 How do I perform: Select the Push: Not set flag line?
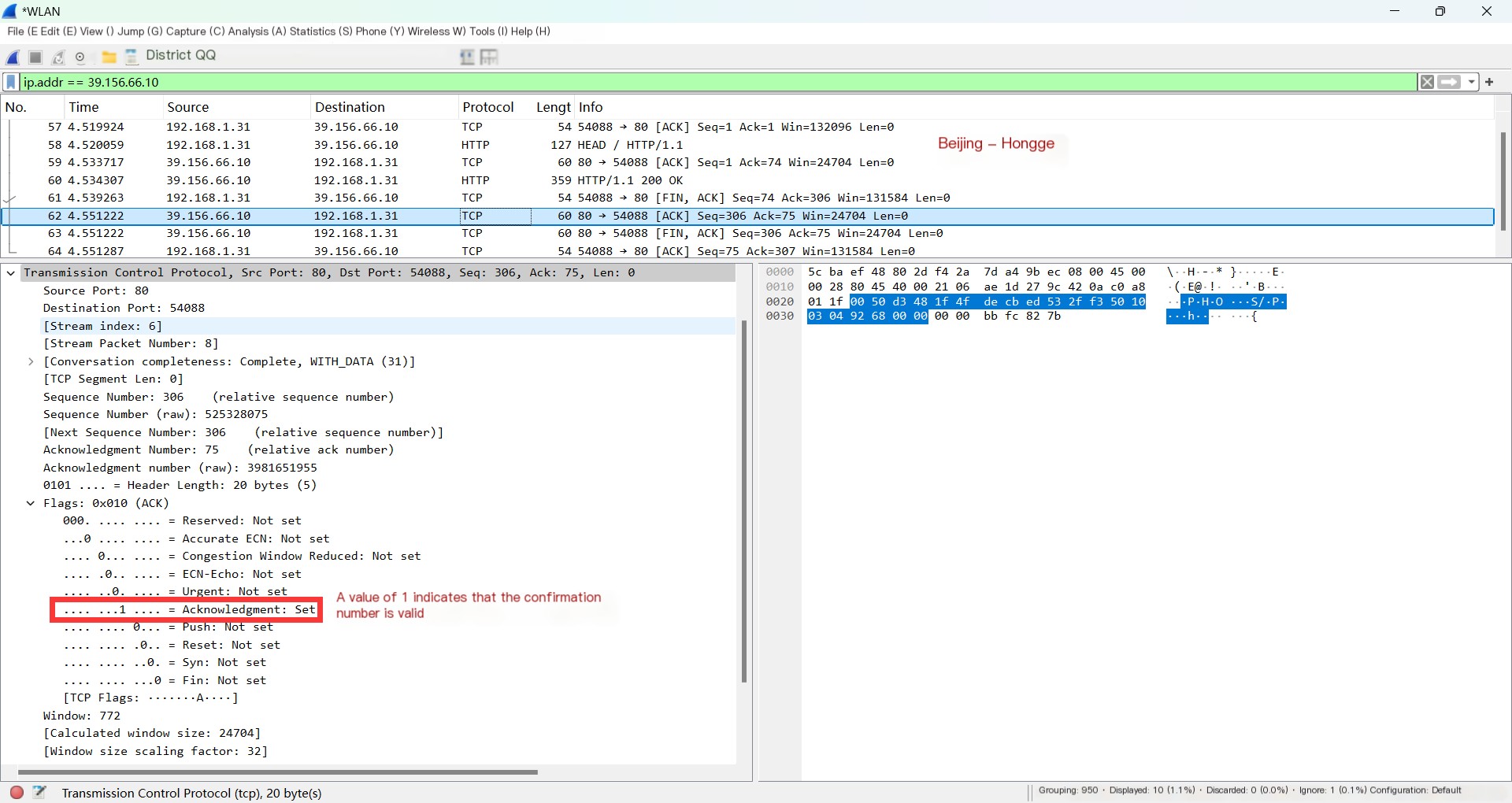coord(168,627)
